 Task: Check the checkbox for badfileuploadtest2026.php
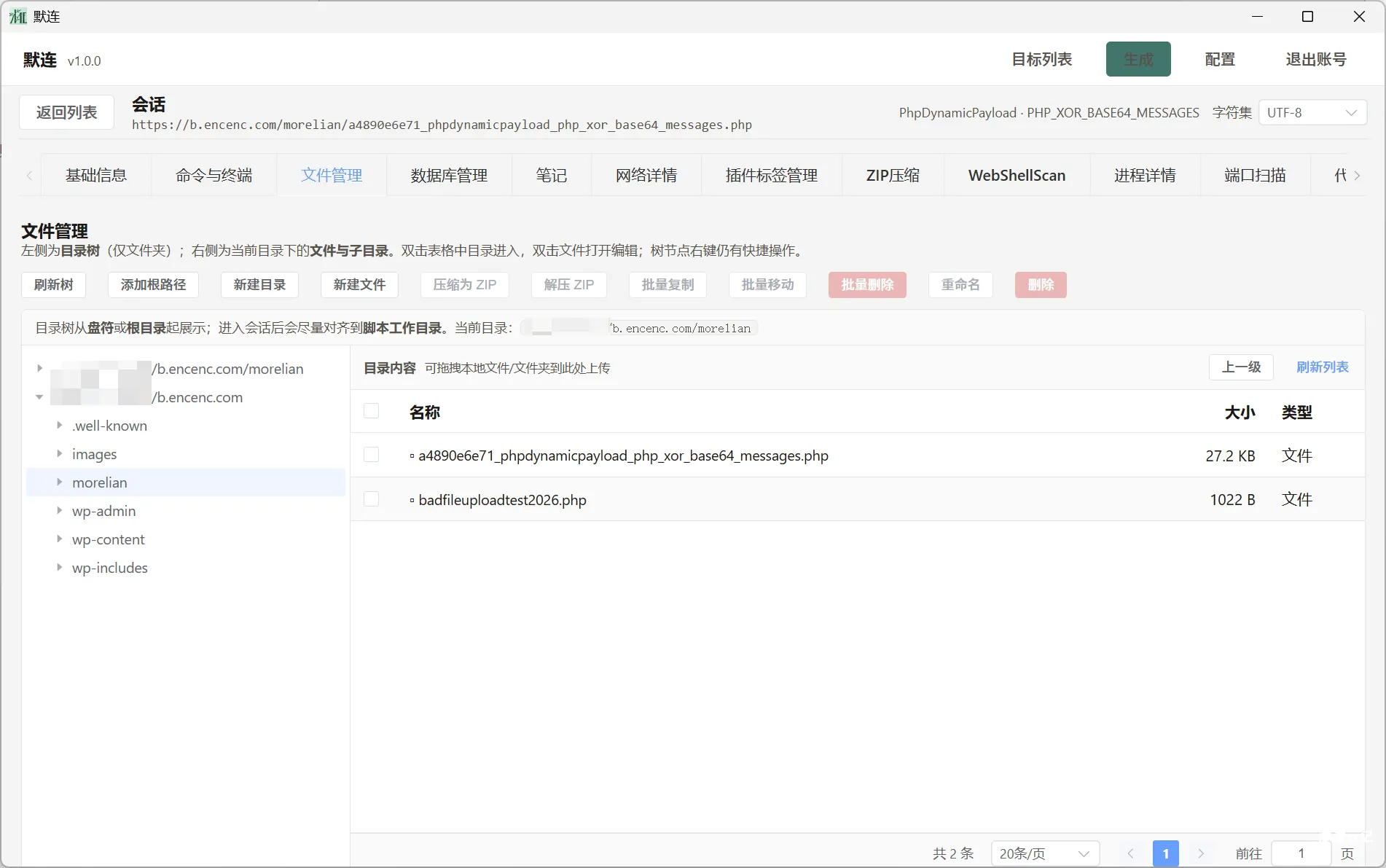coord(372,499)
